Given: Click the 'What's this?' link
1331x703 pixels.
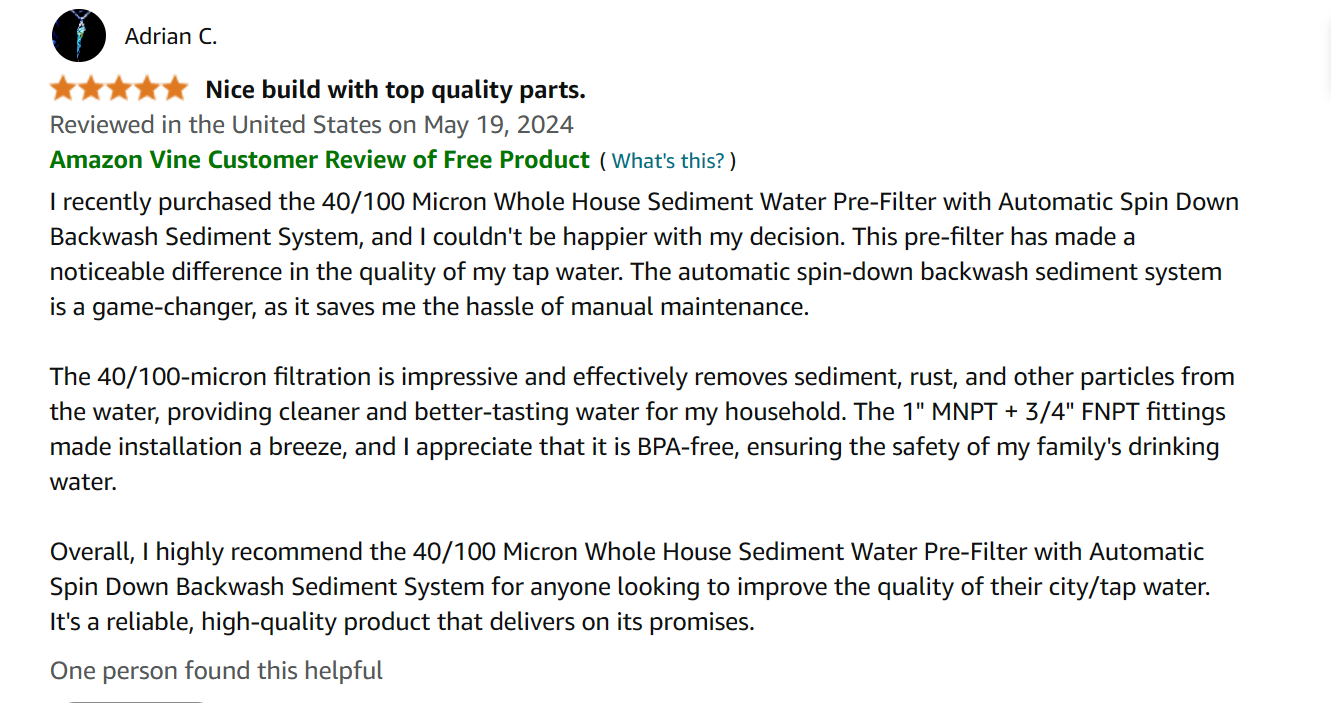Looking at the screenshot, I should pos(668,161).
